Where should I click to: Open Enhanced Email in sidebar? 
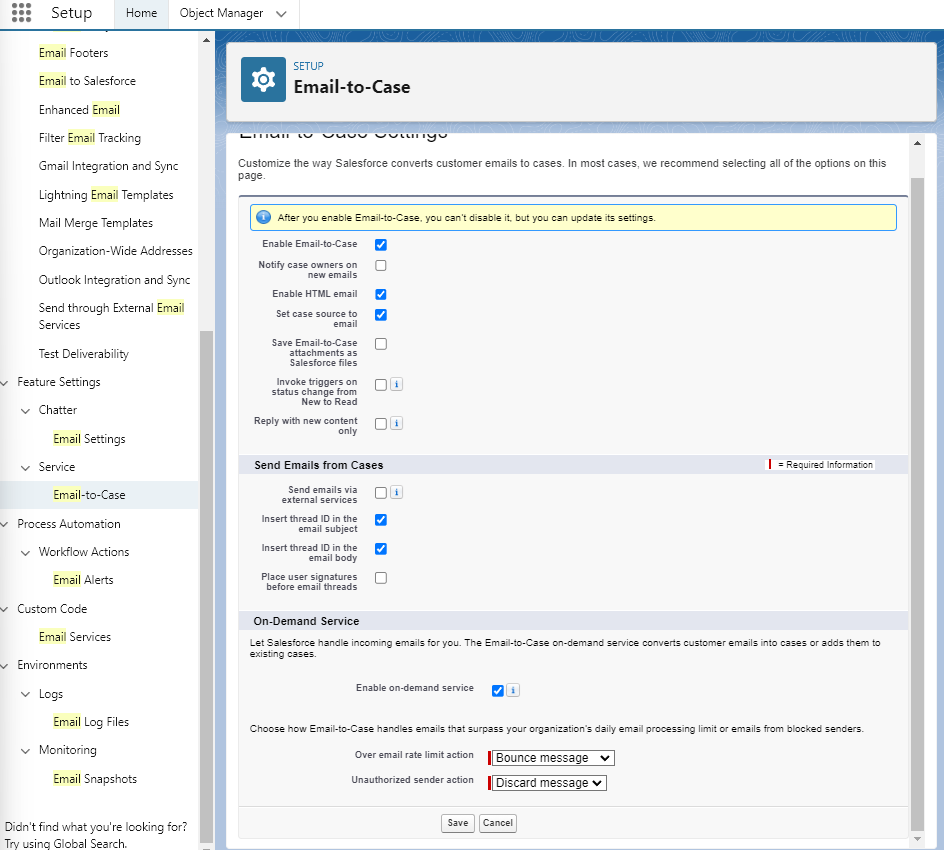79,110
